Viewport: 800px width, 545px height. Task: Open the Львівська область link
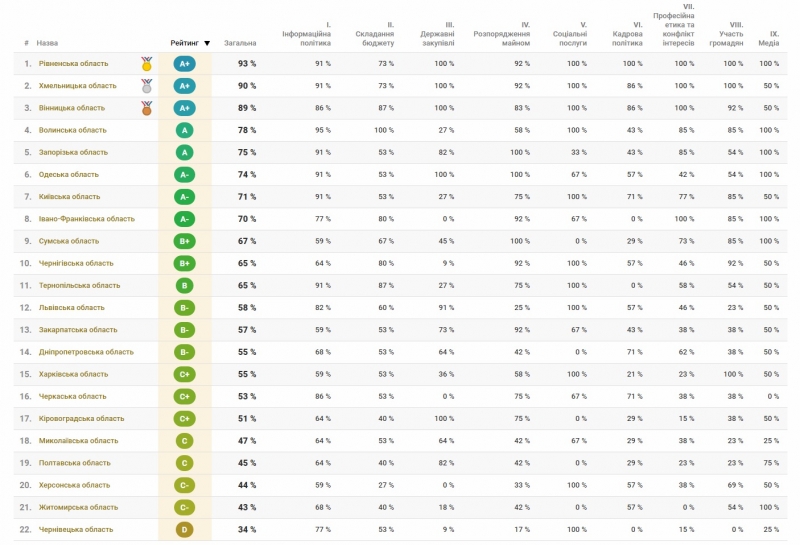point(71,308)
